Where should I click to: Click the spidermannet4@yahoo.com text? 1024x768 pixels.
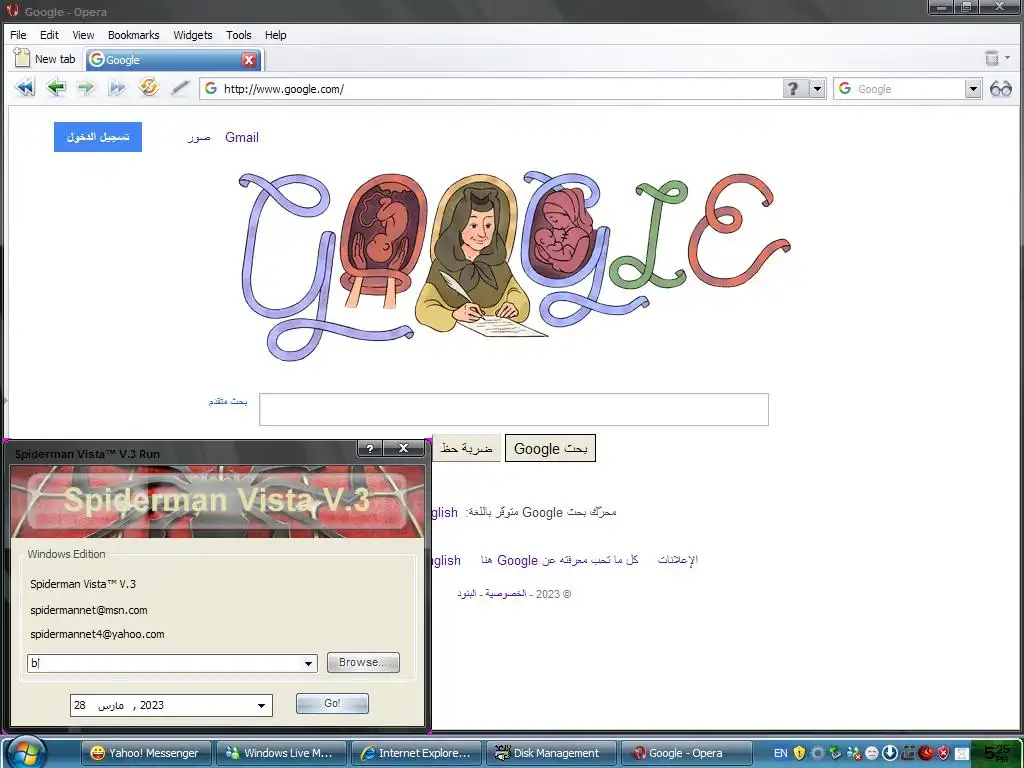(97, 634)
